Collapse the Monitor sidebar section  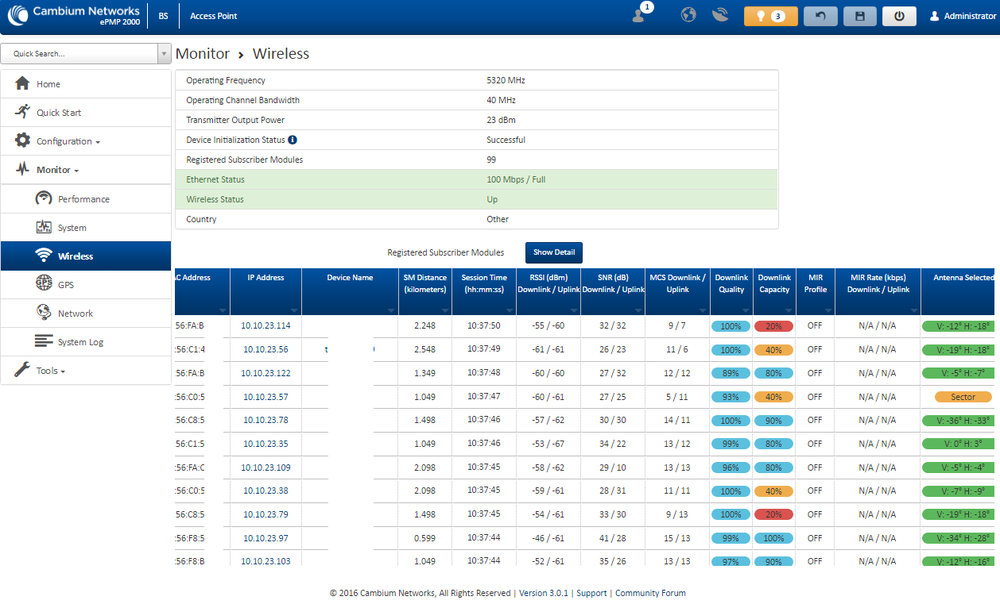click(58, 170)
